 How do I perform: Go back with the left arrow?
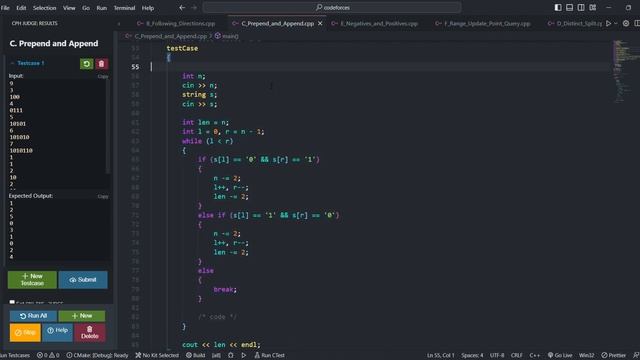182,7
